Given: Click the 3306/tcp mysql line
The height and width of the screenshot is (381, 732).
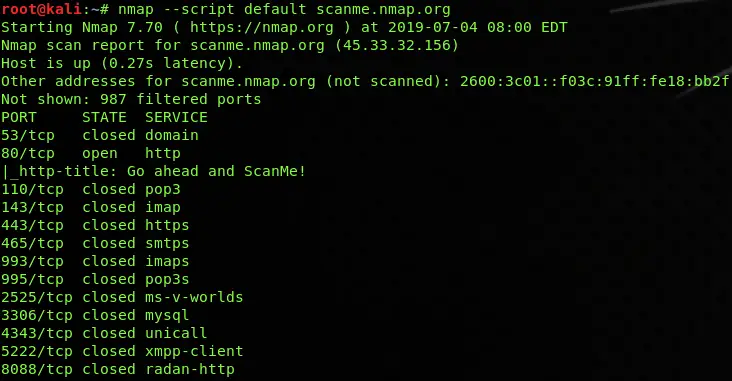Looking at the screenshot, I should (95, 316).
